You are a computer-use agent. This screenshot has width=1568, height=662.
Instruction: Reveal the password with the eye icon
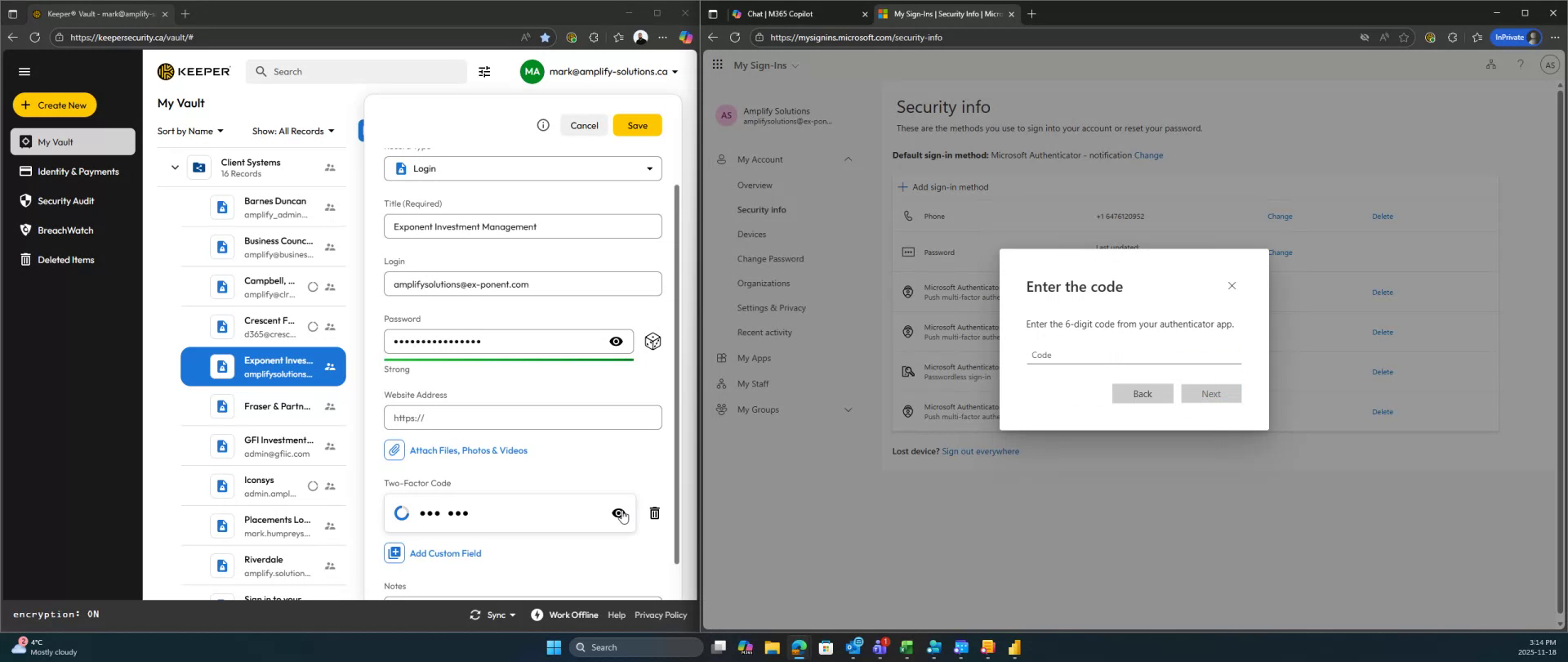616,342
